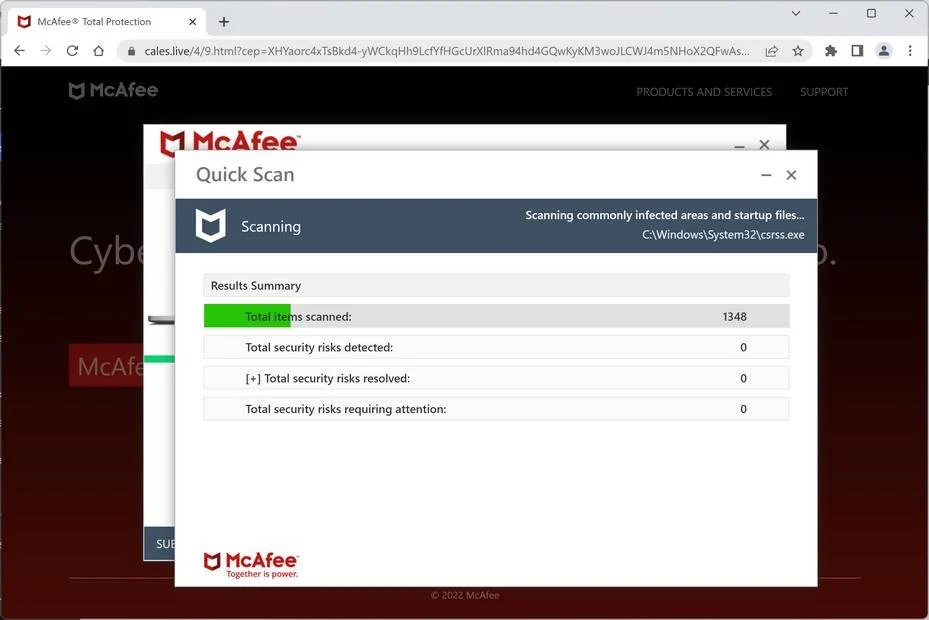Open the user profile avatar menu
Screen dimensions: 929x620
click(x=883, y=51)
